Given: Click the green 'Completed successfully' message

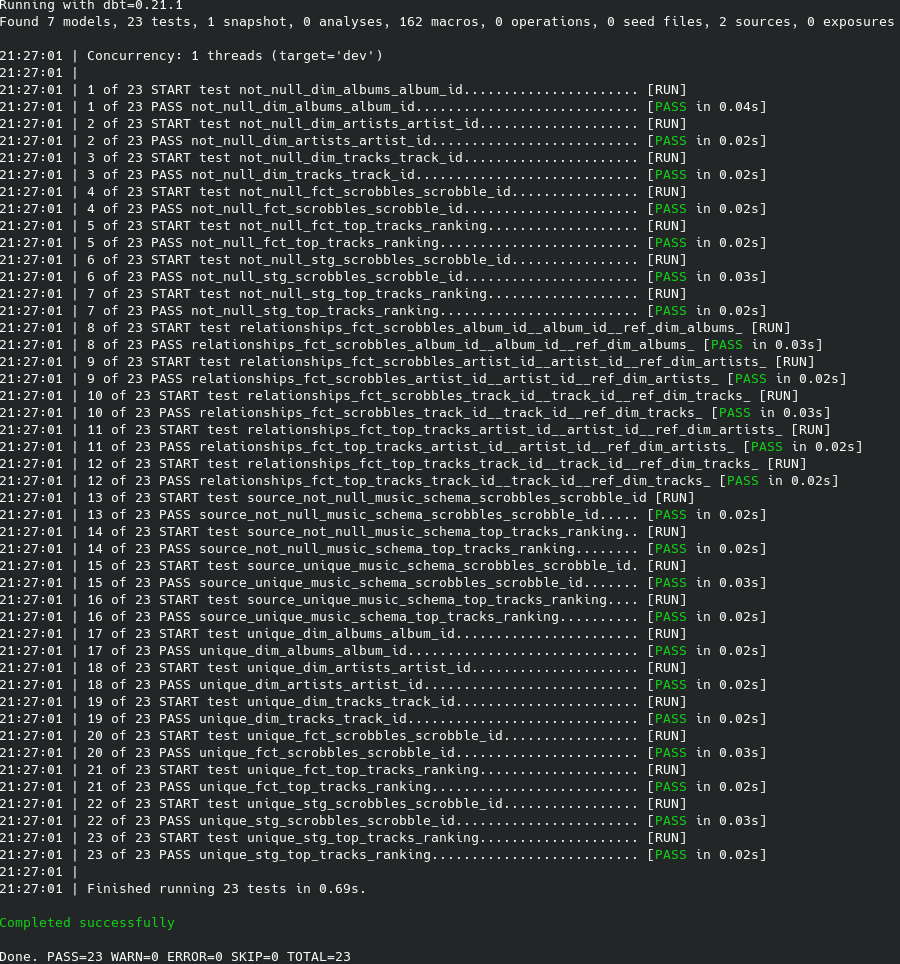Looking at the screenshot, I should 87,922.
